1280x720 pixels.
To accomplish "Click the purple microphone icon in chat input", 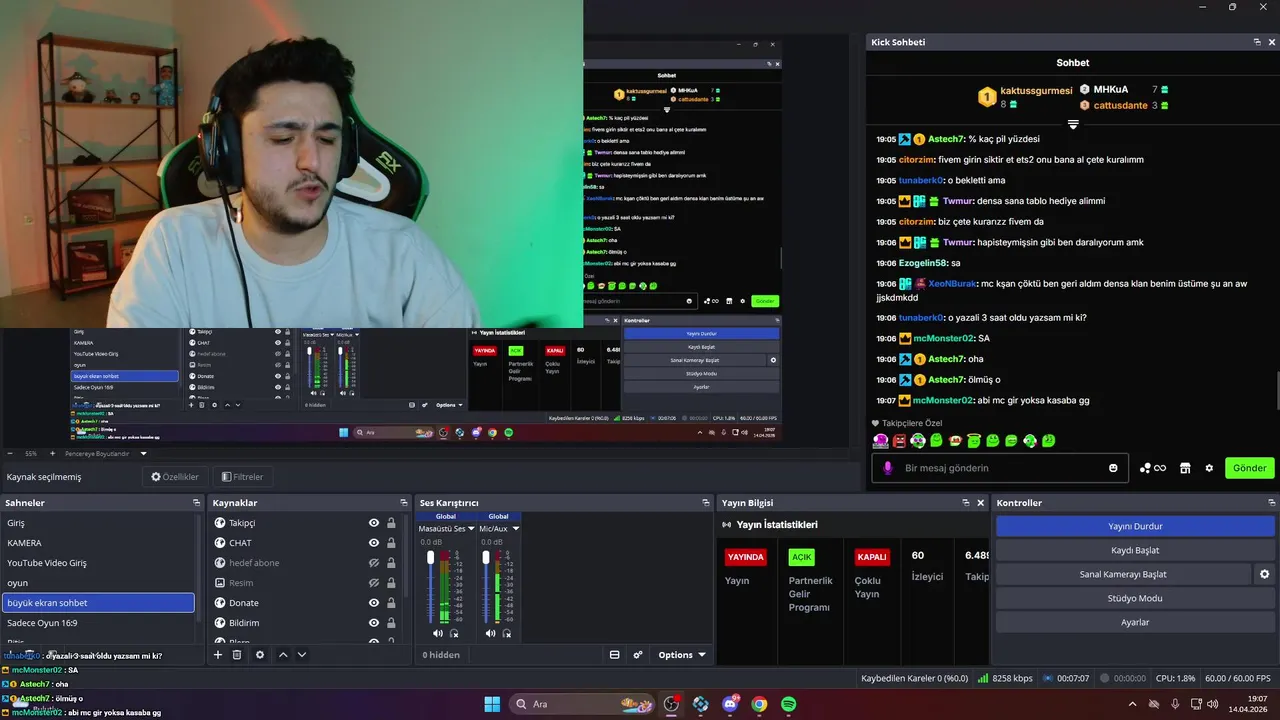I will click(x=887, y=468).
